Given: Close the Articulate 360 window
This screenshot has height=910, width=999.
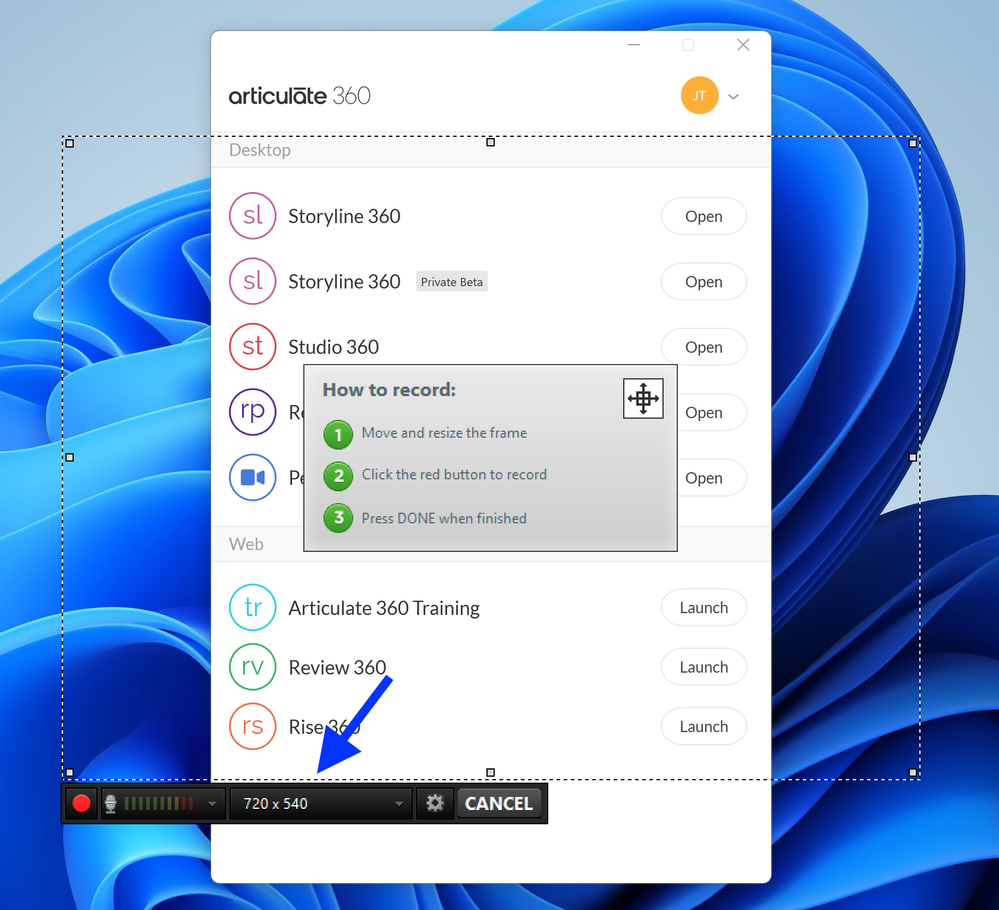Looking at the screenshot, I should [x=743, y=45].
